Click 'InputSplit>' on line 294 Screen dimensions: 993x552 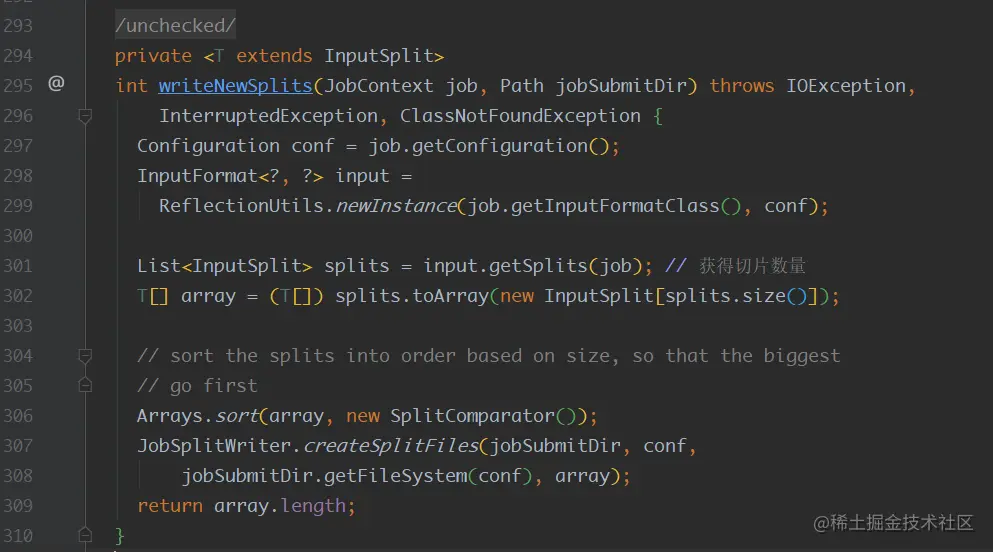tap(384, 56)
